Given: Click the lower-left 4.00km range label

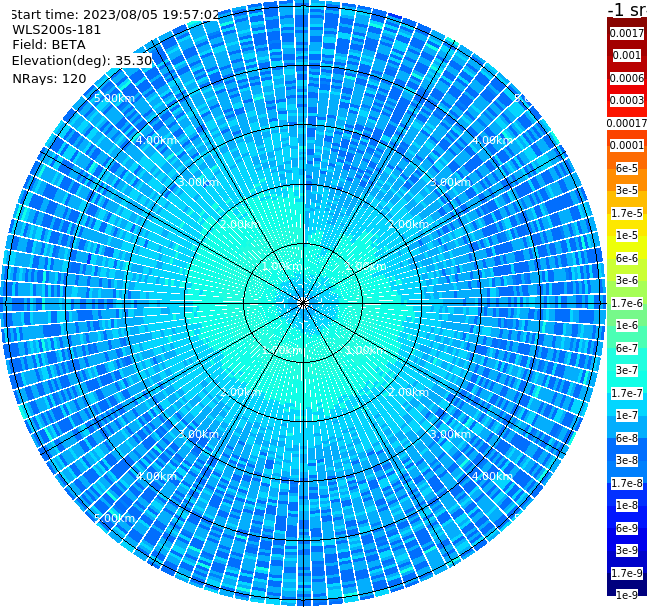Looking at the screenshot, I should (x=156, y=476).
